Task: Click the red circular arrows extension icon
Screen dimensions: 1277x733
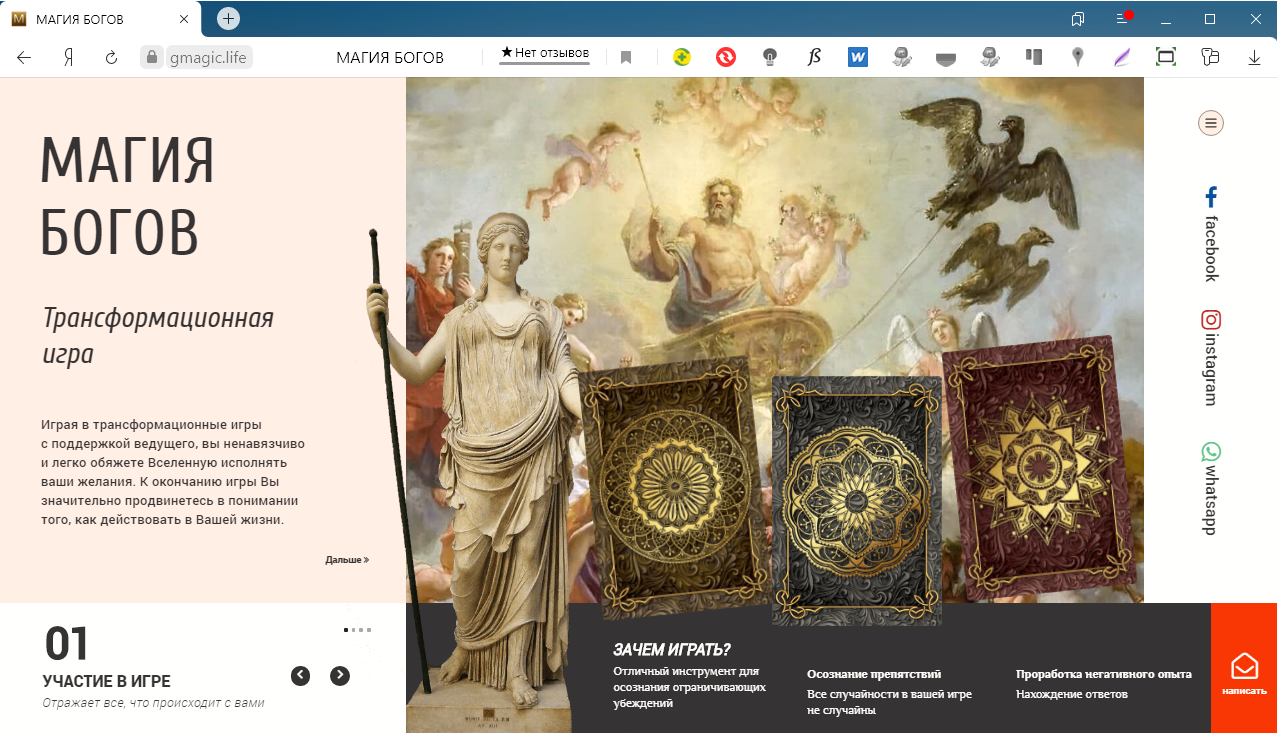Action: [x=726, y=57]
